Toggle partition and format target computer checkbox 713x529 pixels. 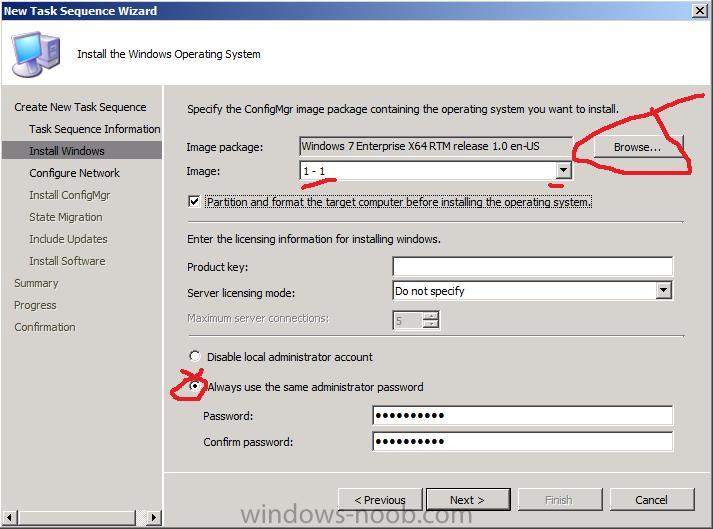(x=194, y=201)
